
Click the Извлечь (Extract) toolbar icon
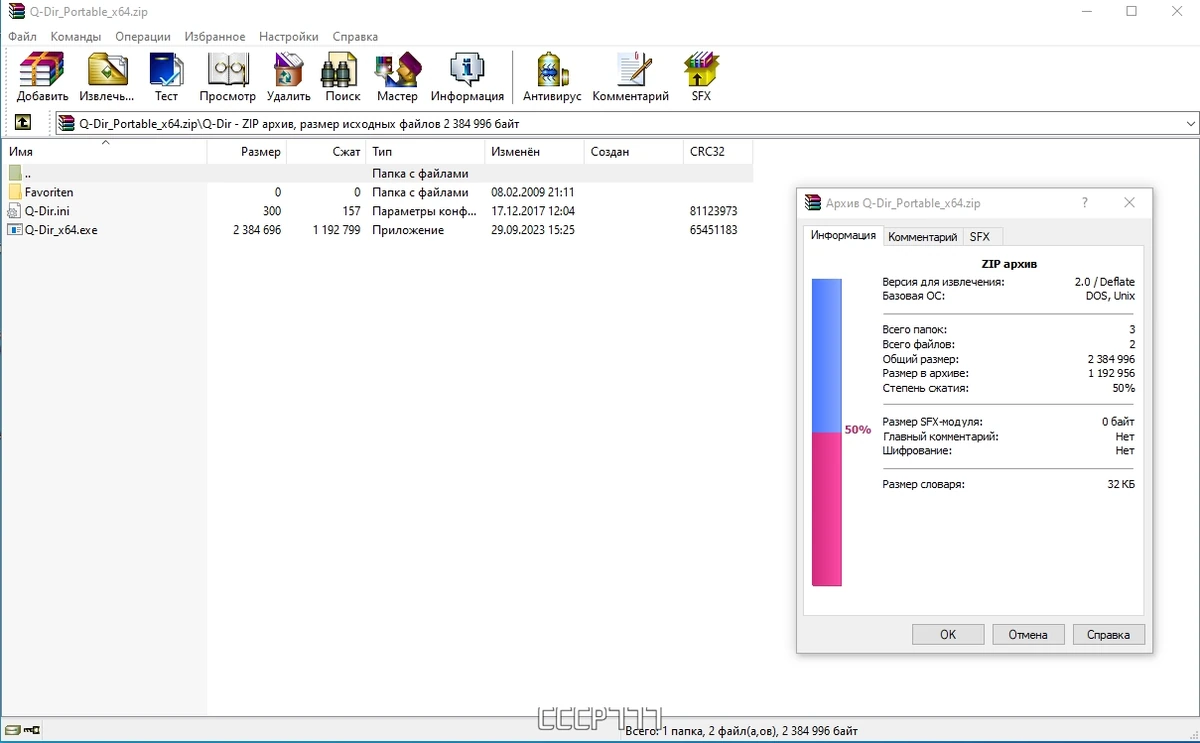click(107, 78)
